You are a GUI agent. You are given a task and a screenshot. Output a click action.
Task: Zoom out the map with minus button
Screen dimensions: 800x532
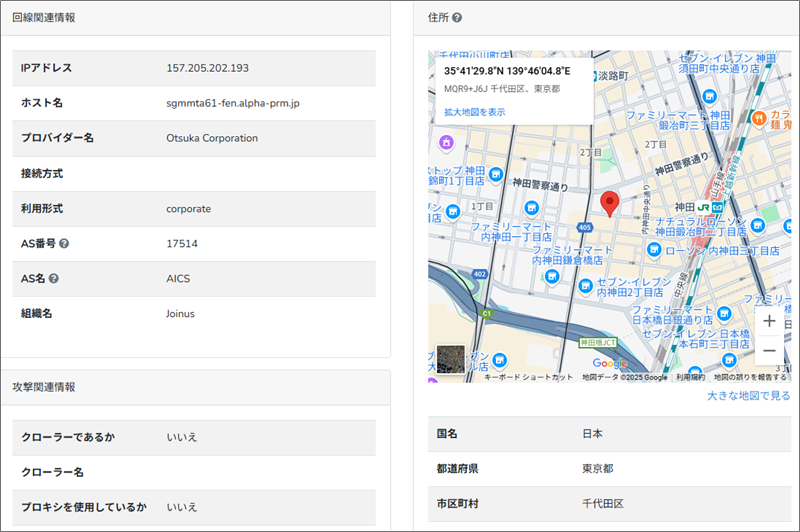tap(769, 350)
